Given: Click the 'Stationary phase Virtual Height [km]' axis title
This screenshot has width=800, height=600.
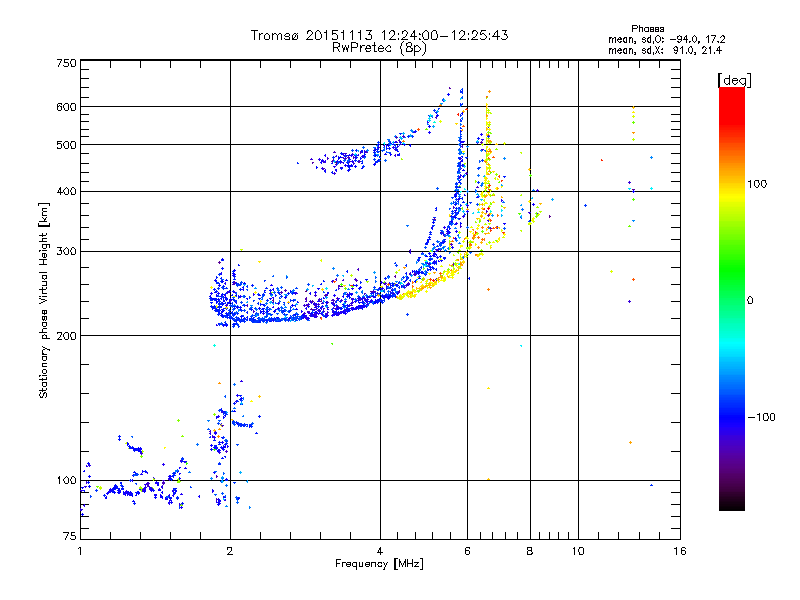Looking at the screenshot, I should coord(44,300).
